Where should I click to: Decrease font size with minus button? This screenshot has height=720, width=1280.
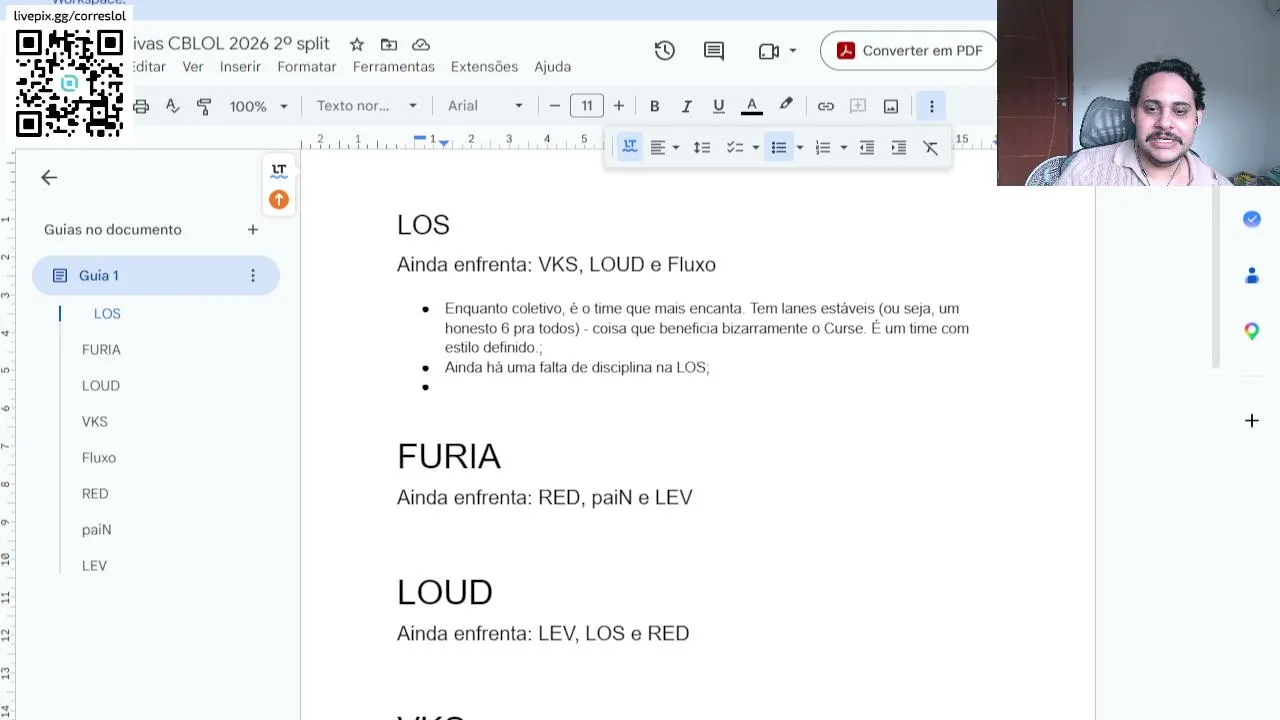[555, 106]
